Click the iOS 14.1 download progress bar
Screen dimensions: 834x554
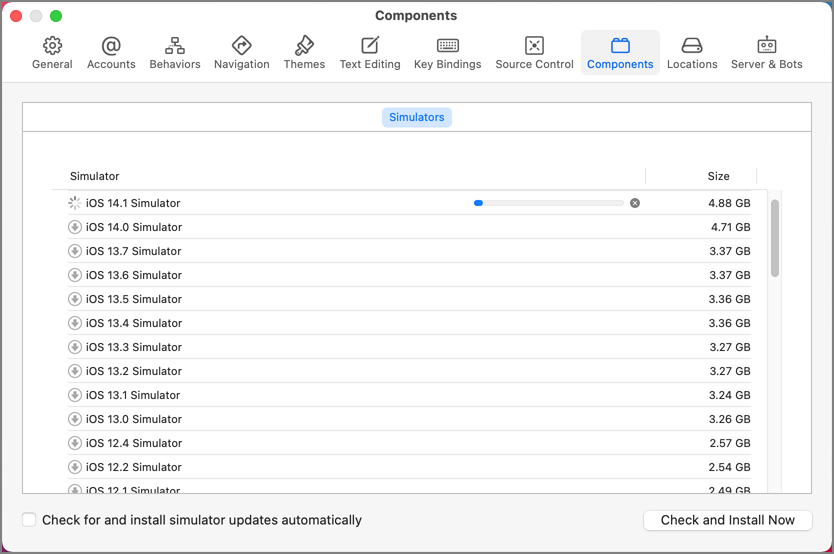tap(548, 203)
